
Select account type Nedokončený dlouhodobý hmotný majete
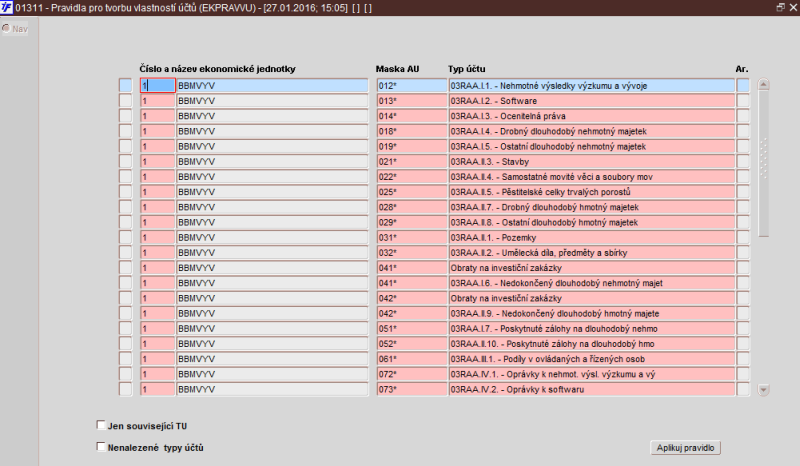coord(592,313)
